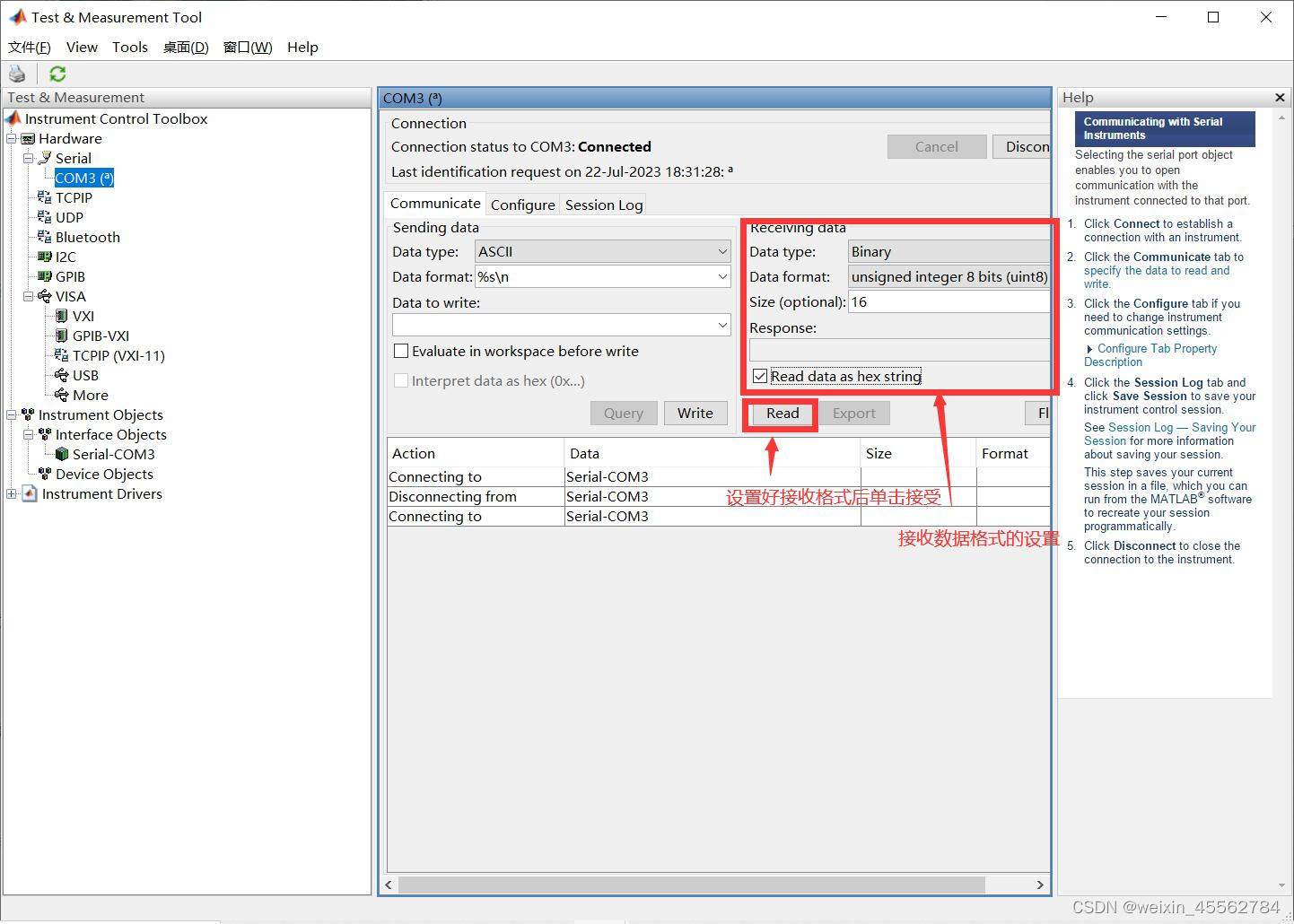Select the I2C hardware node icon

tap(43, 257)
